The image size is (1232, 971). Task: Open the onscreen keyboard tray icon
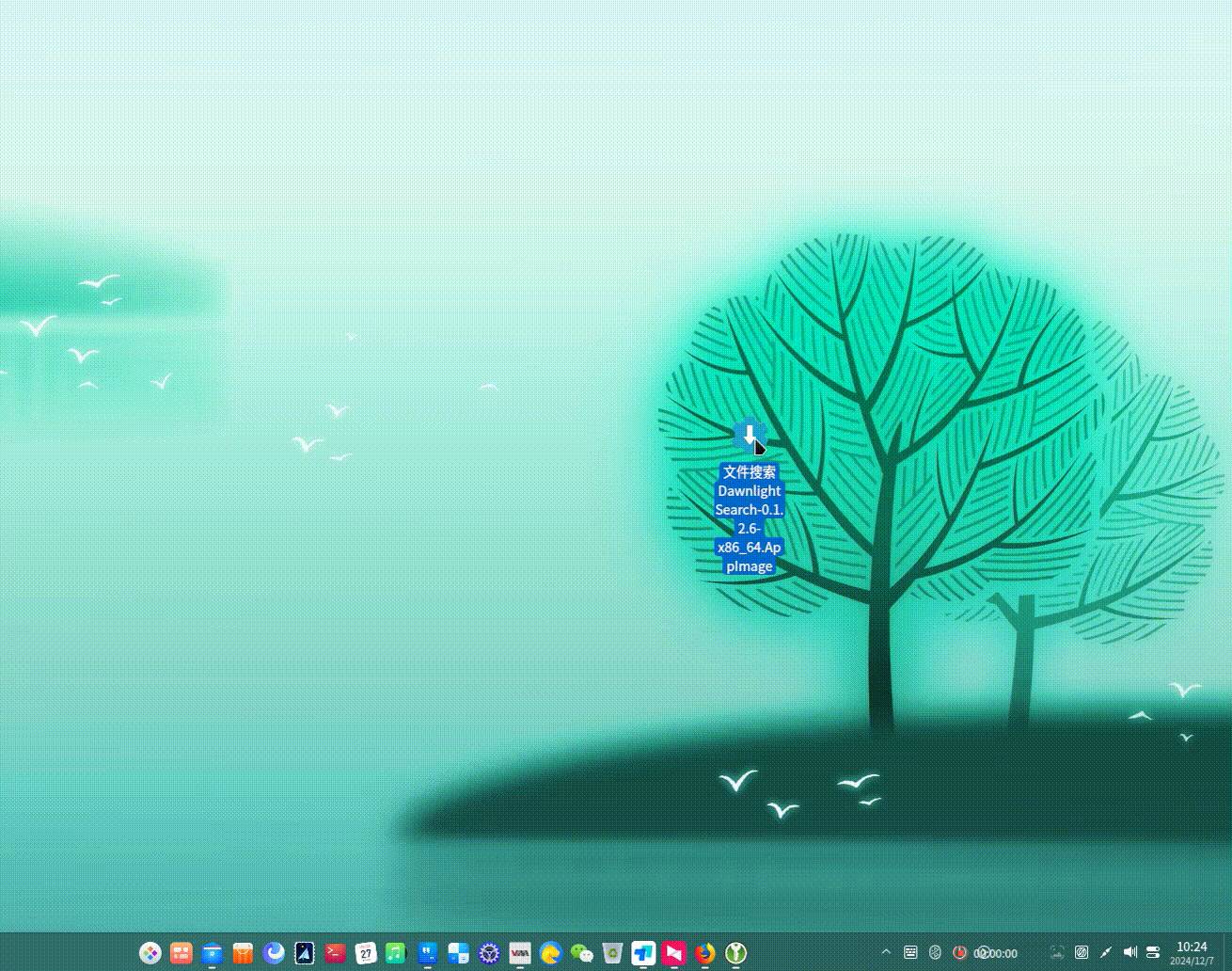[910, 952]
